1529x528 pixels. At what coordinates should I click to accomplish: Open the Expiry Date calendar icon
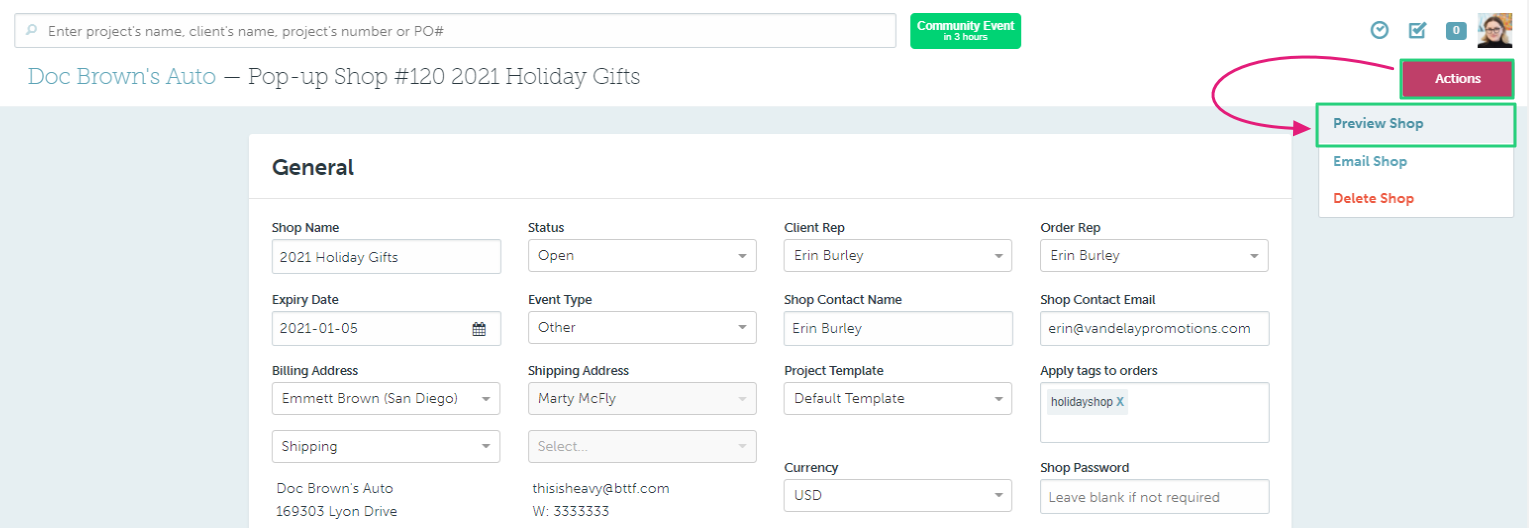pos(479,328)
